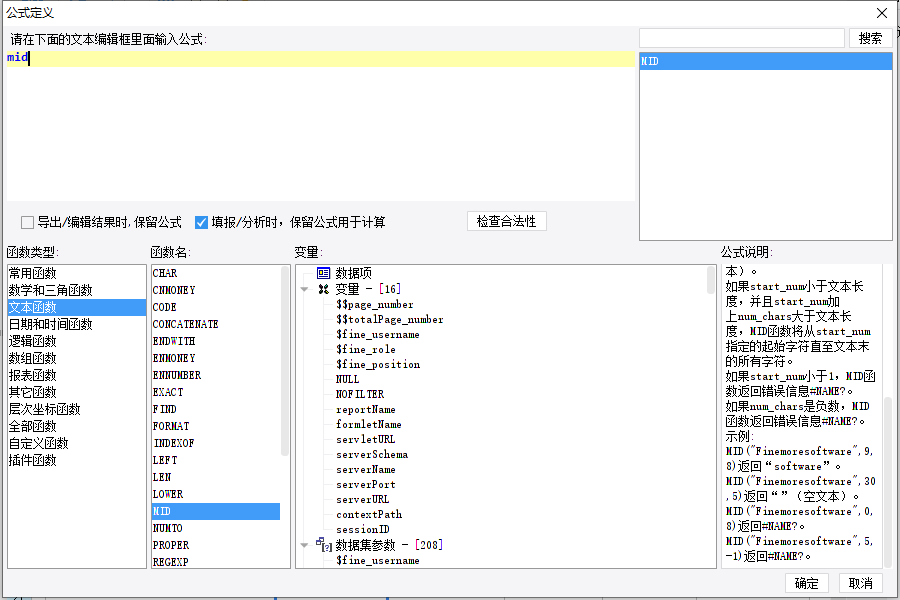The width and height of the screenshot is (900, 600).
Task: Pick REGEXP function
Action: point(216,562)
